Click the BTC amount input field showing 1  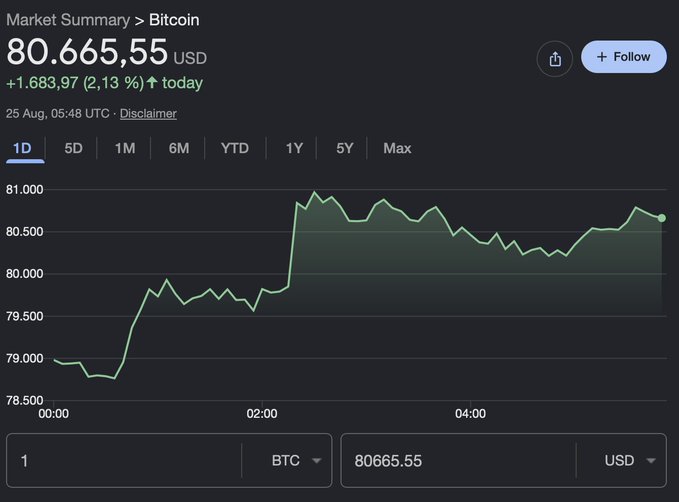pyautogui.click(x=124, y=460)
